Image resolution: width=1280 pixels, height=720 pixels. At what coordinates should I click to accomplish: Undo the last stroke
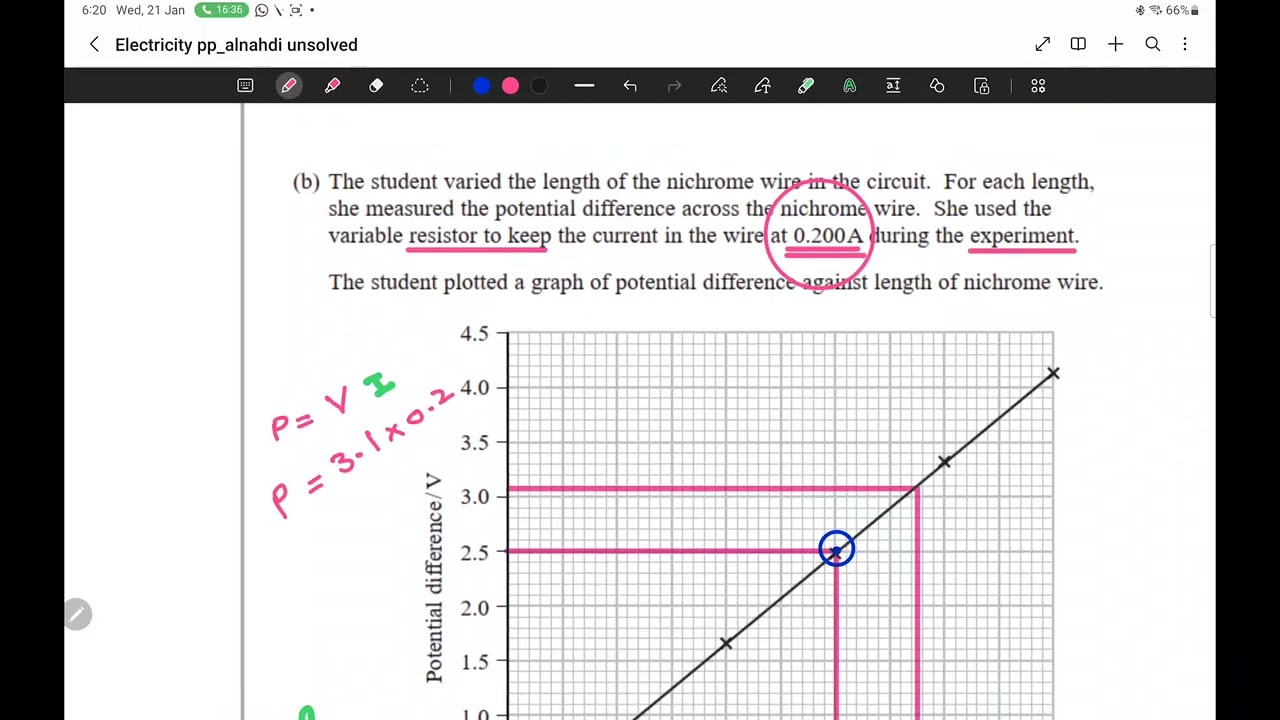(629, 86)
